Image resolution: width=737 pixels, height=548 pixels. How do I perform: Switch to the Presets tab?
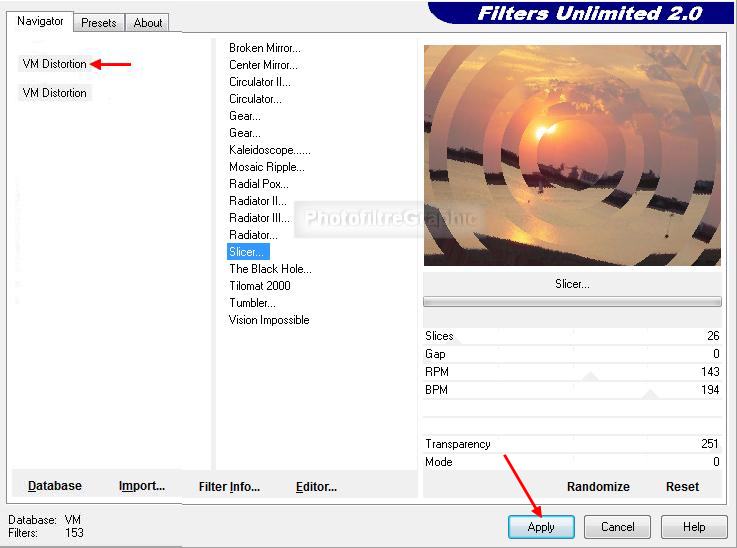(98, 22)
